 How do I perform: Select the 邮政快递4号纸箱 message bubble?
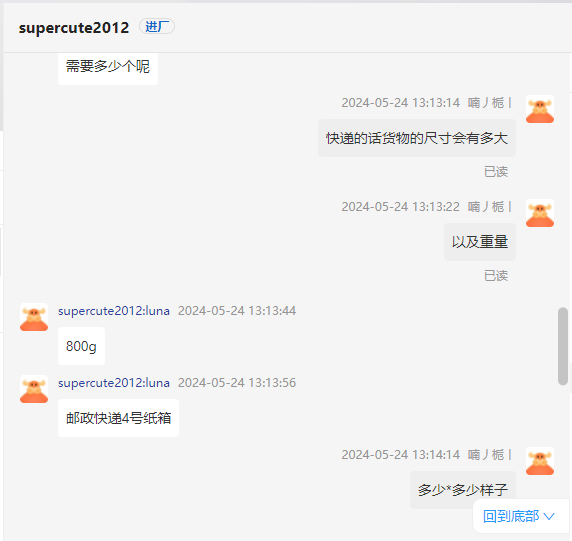(x=118, y=418)
